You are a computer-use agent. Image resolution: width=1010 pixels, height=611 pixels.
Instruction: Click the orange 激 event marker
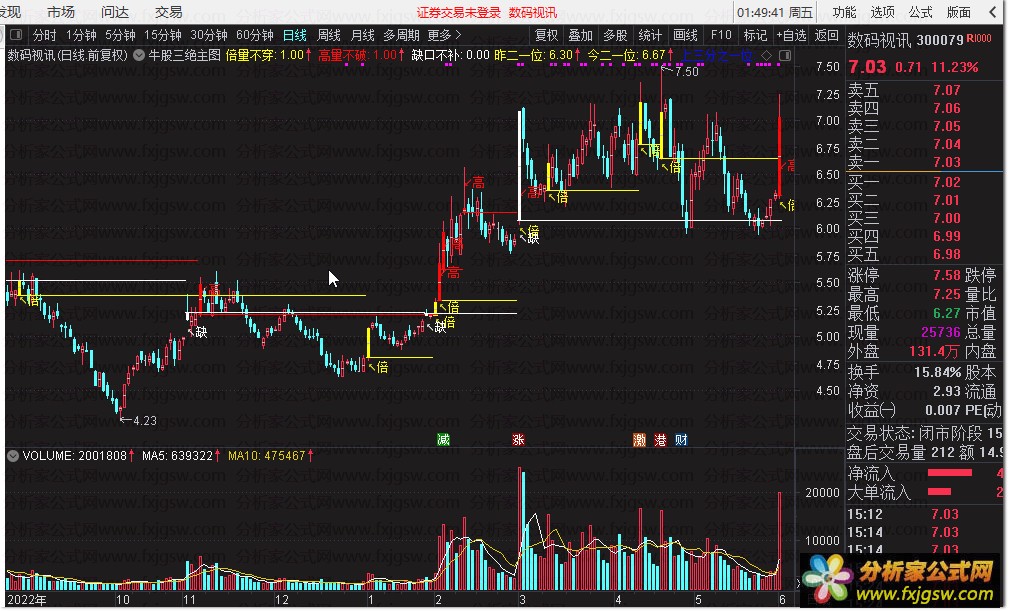(x=640, y=440)
